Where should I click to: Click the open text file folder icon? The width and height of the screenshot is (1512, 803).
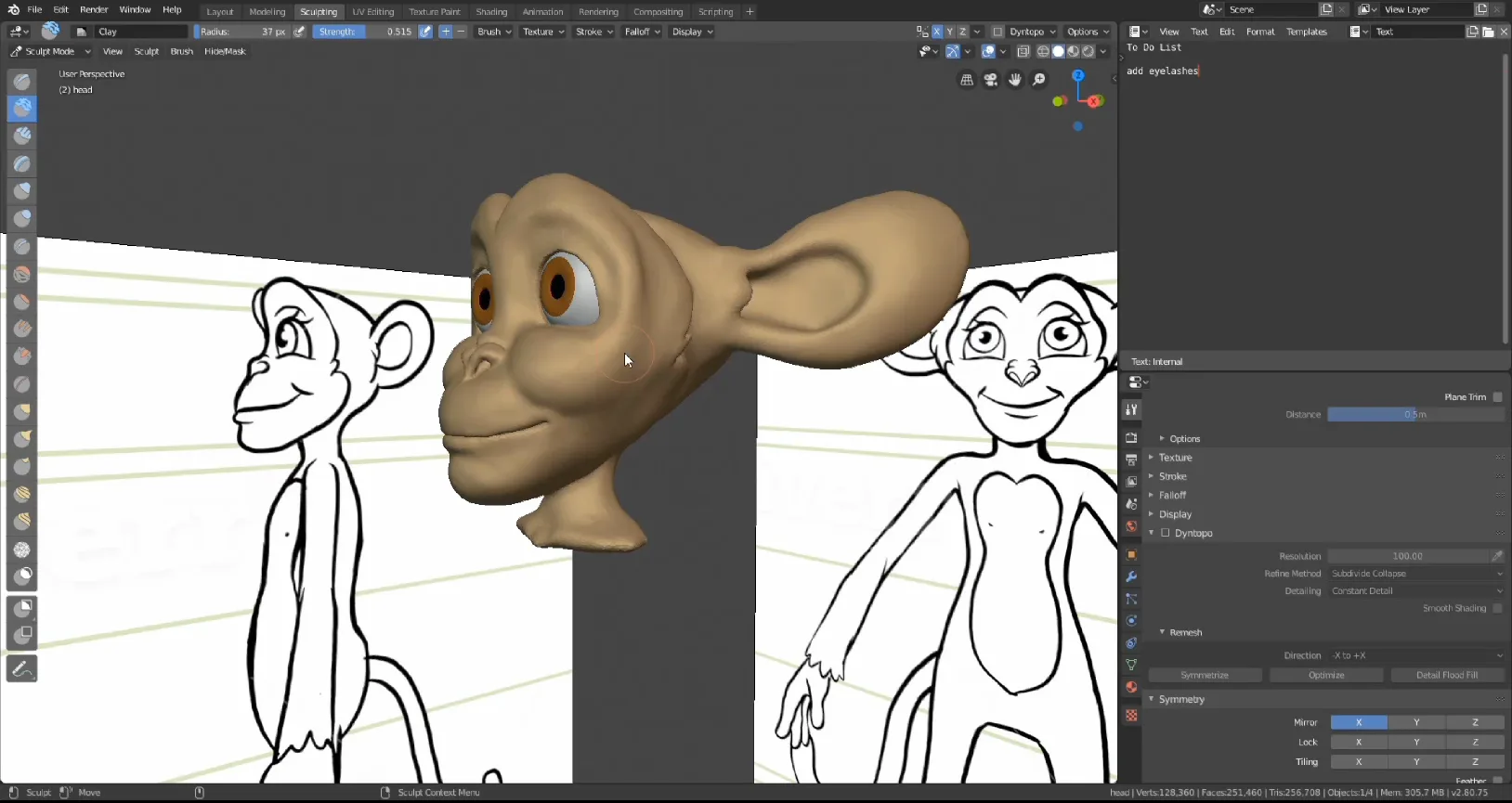point(1489,32)
